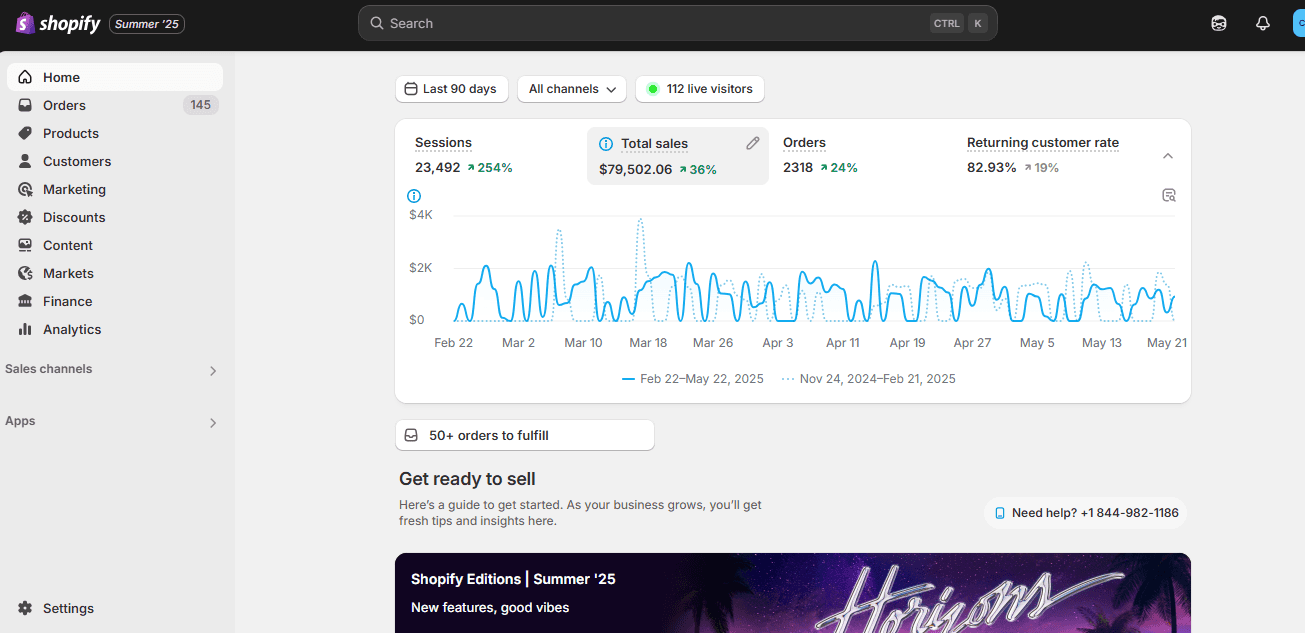This screenshot has width=1305, height=633.
Task: Go to Home in sidebar
Action: pyautogui.click(x=115, y=77)
